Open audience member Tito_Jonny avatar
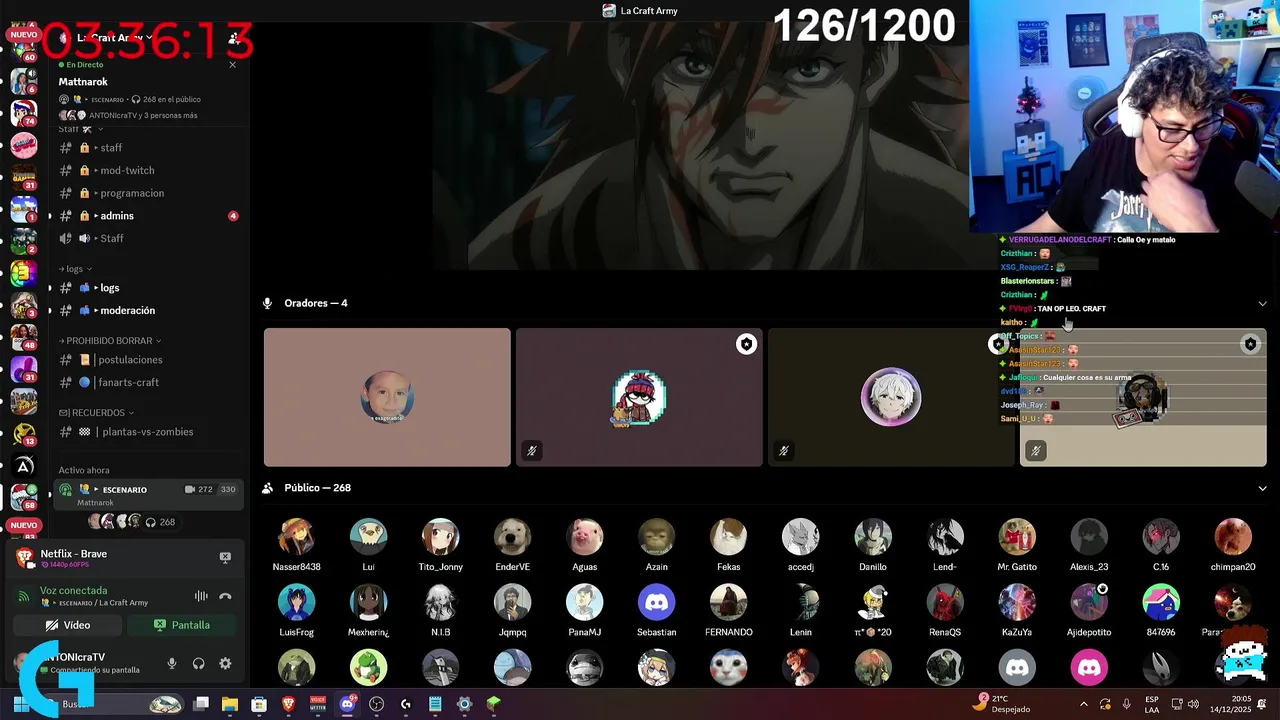 point(440,537)
